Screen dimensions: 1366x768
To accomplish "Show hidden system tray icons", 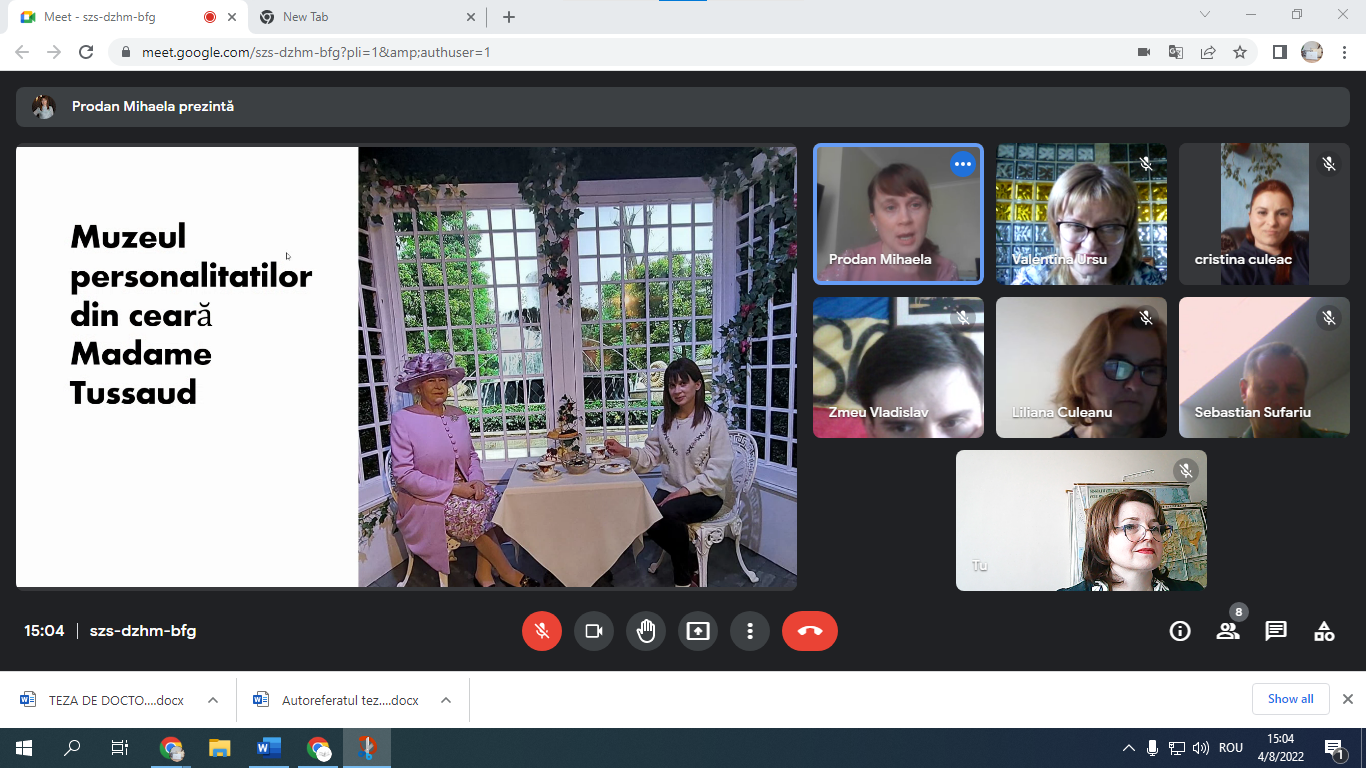I will tap(1129, 748).
